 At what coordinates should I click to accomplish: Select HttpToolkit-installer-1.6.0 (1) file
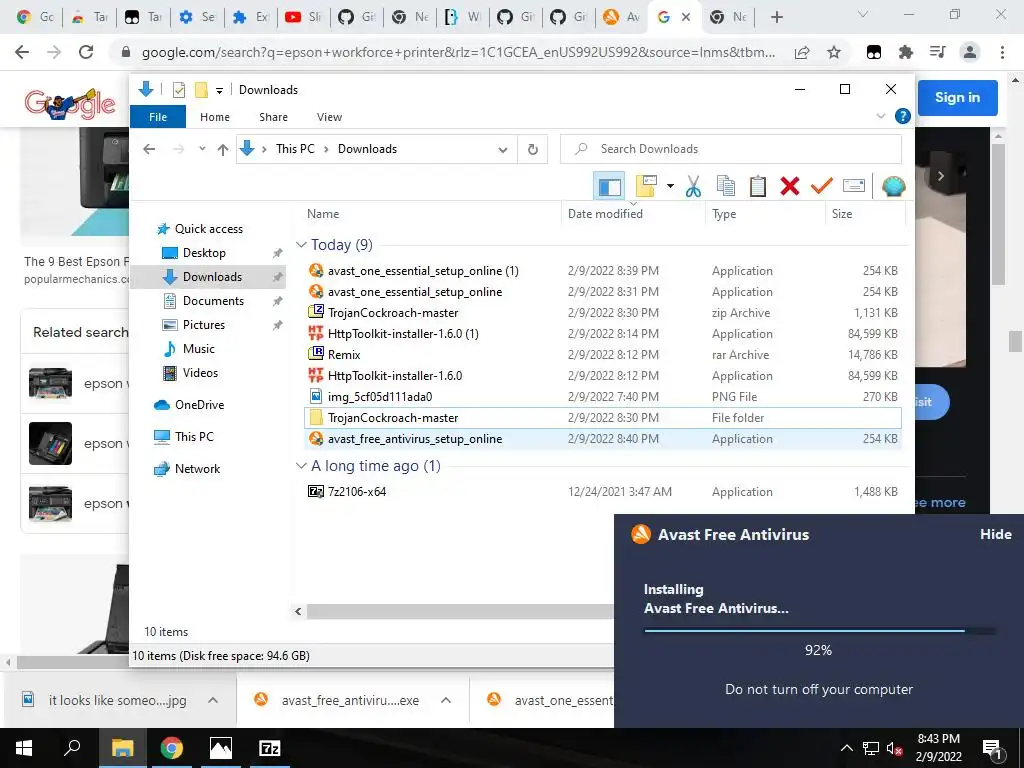[602, 334]
